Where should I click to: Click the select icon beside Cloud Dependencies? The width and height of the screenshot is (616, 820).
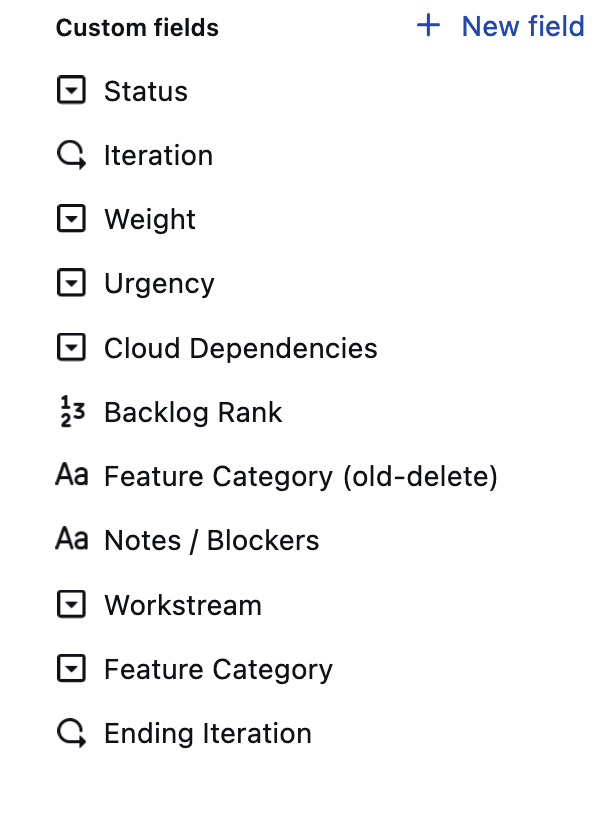[71, 348]
